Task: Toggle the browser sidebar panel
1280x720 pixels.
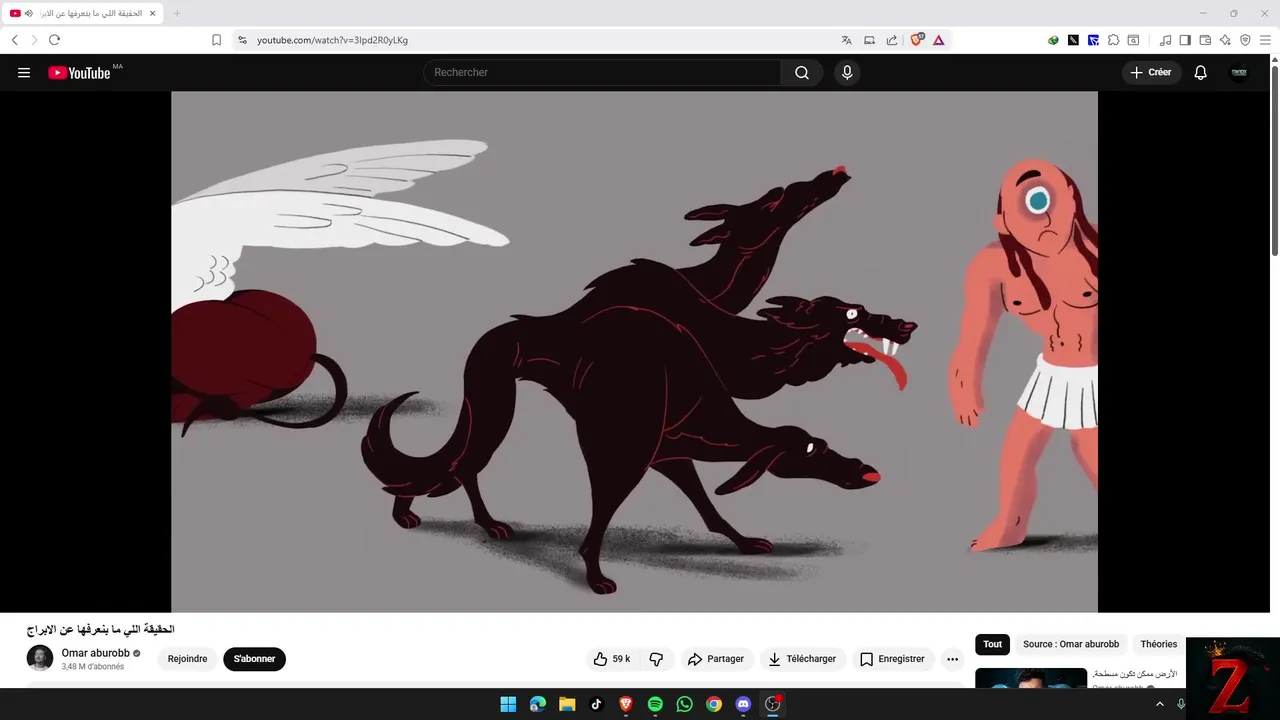Action: (x=1185, y=40)
